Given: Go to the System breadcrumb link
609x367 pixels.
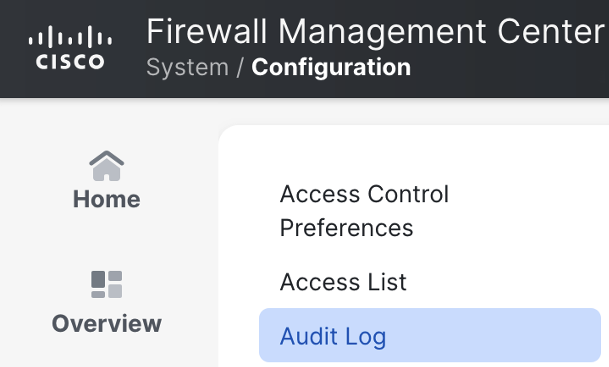Looking at the screenshot, I should [187, 68].
